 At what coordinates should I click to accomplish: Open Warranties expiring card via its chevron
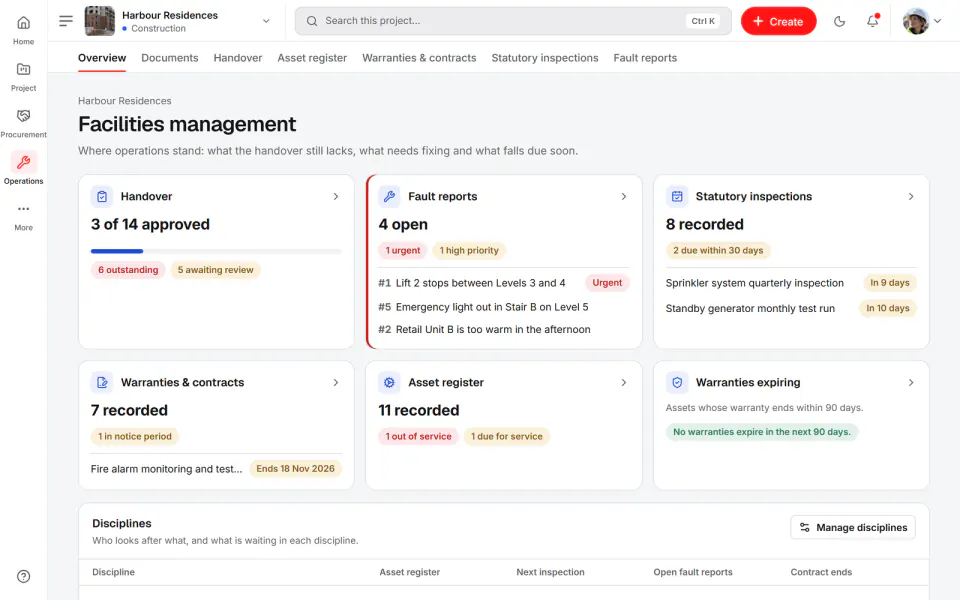[x=910, y=383]
